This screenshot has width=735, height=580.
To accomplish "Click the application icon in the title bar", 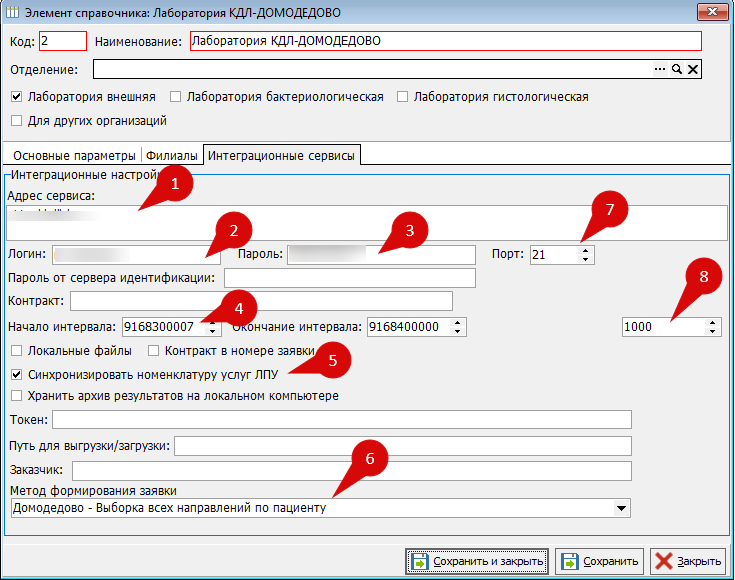I will pyautogui.click(x=12, y=13).
